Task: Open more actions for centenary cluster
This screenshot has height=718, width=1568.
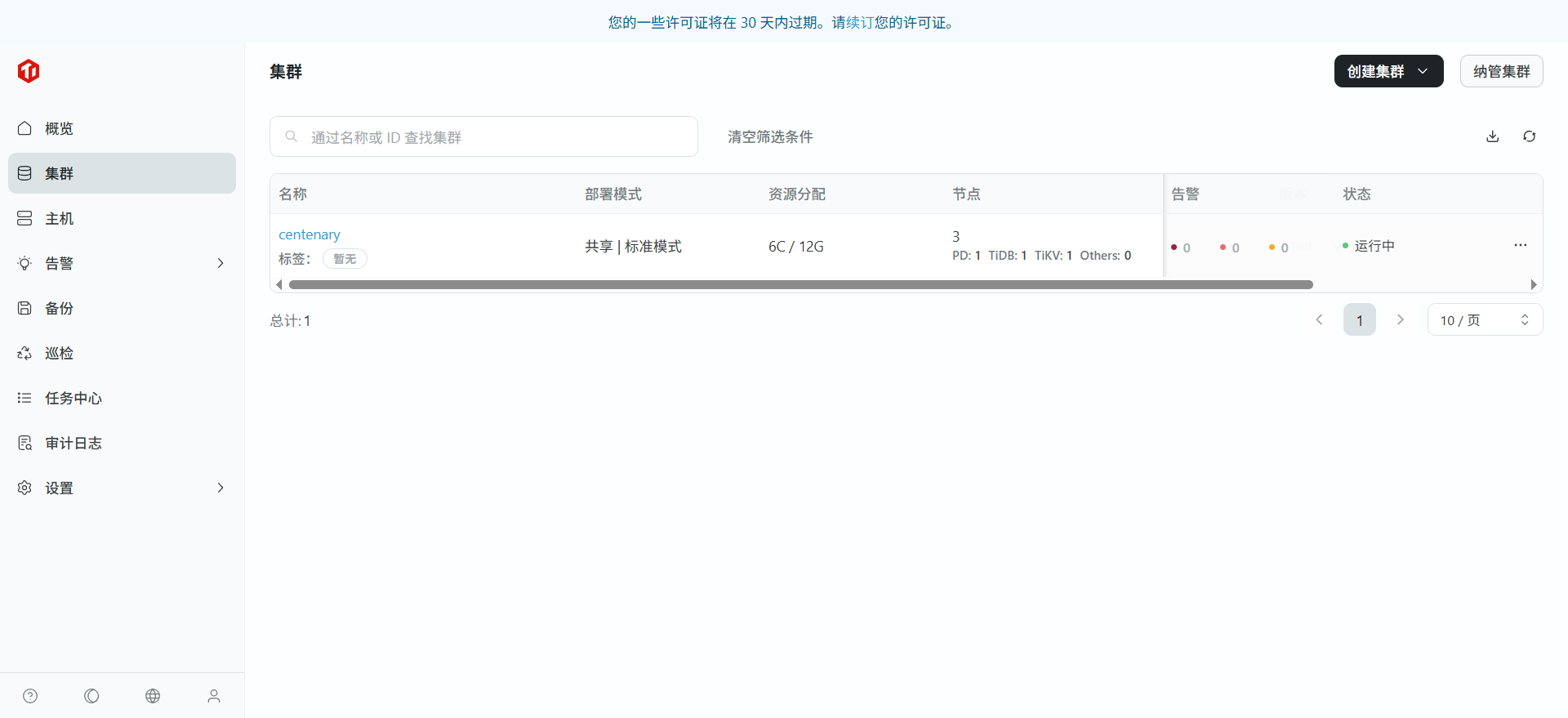Action: point(1520,245)
